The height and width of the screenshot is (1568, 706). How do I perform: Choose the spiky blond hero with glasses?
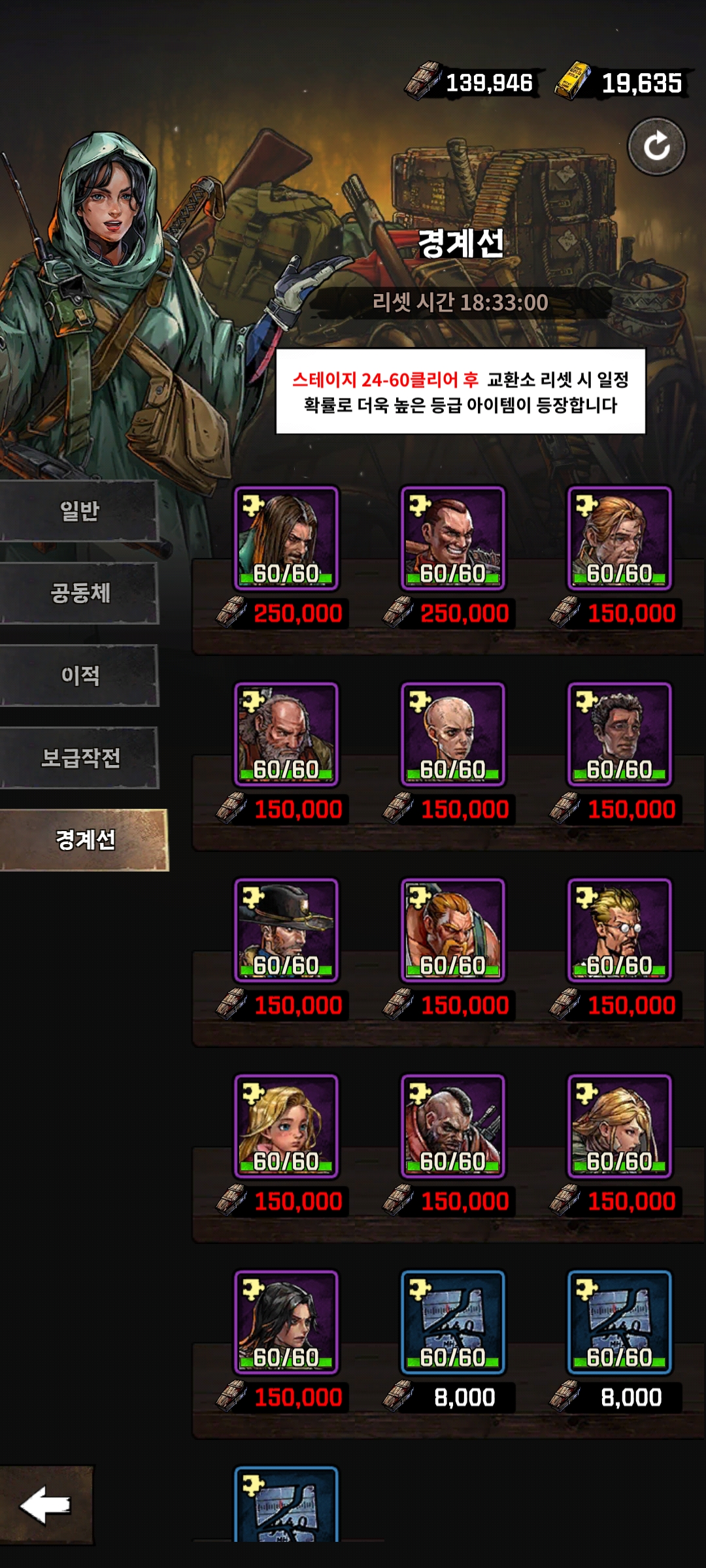[620, 930]
